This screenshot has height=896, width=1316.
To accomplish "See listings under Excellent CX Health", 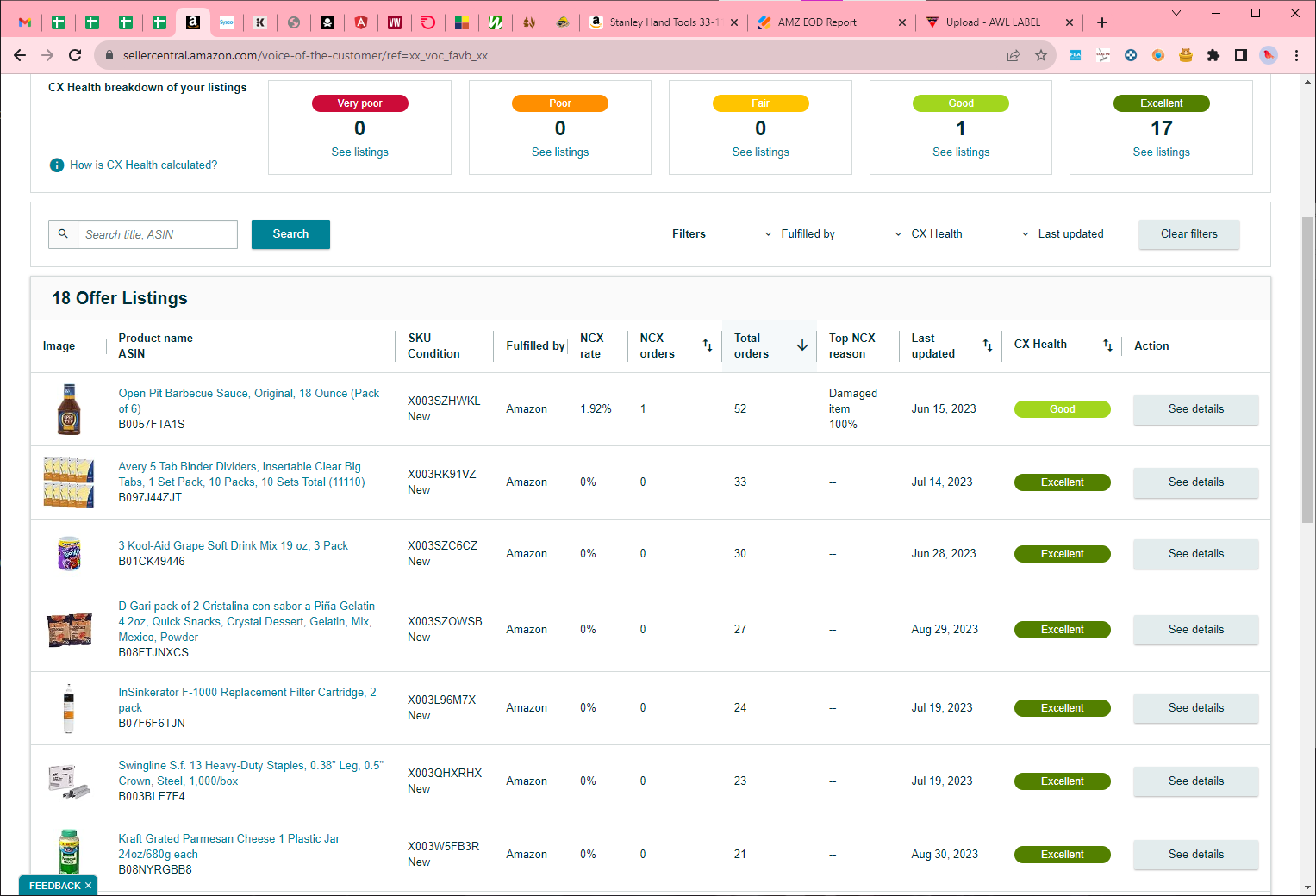I will point(1161,152).
